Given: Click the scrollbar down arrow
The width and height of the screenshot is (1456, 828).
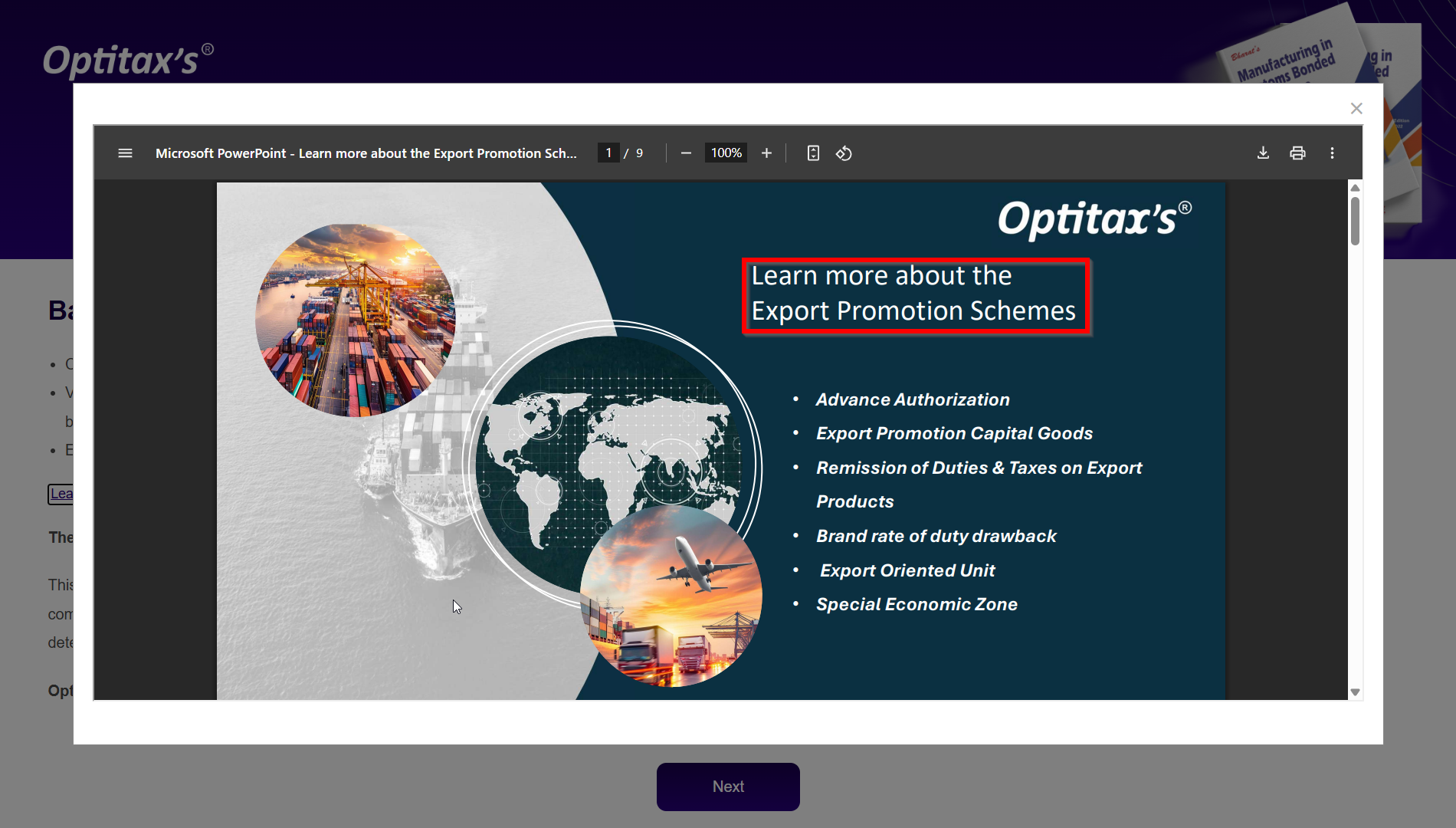Looking at the screenshot, I should point(1355,691).
